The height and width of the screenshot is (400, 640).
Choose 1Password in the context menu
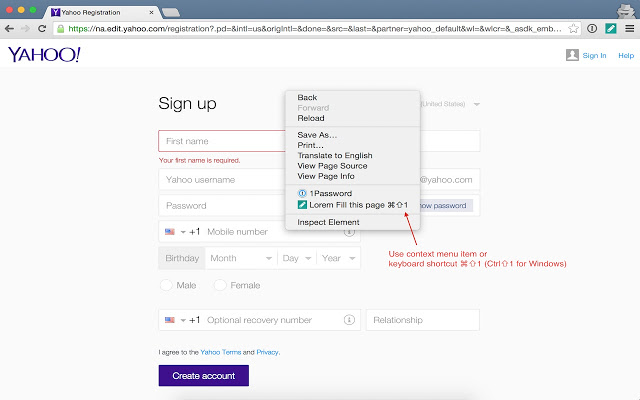[x=352, y=193]
